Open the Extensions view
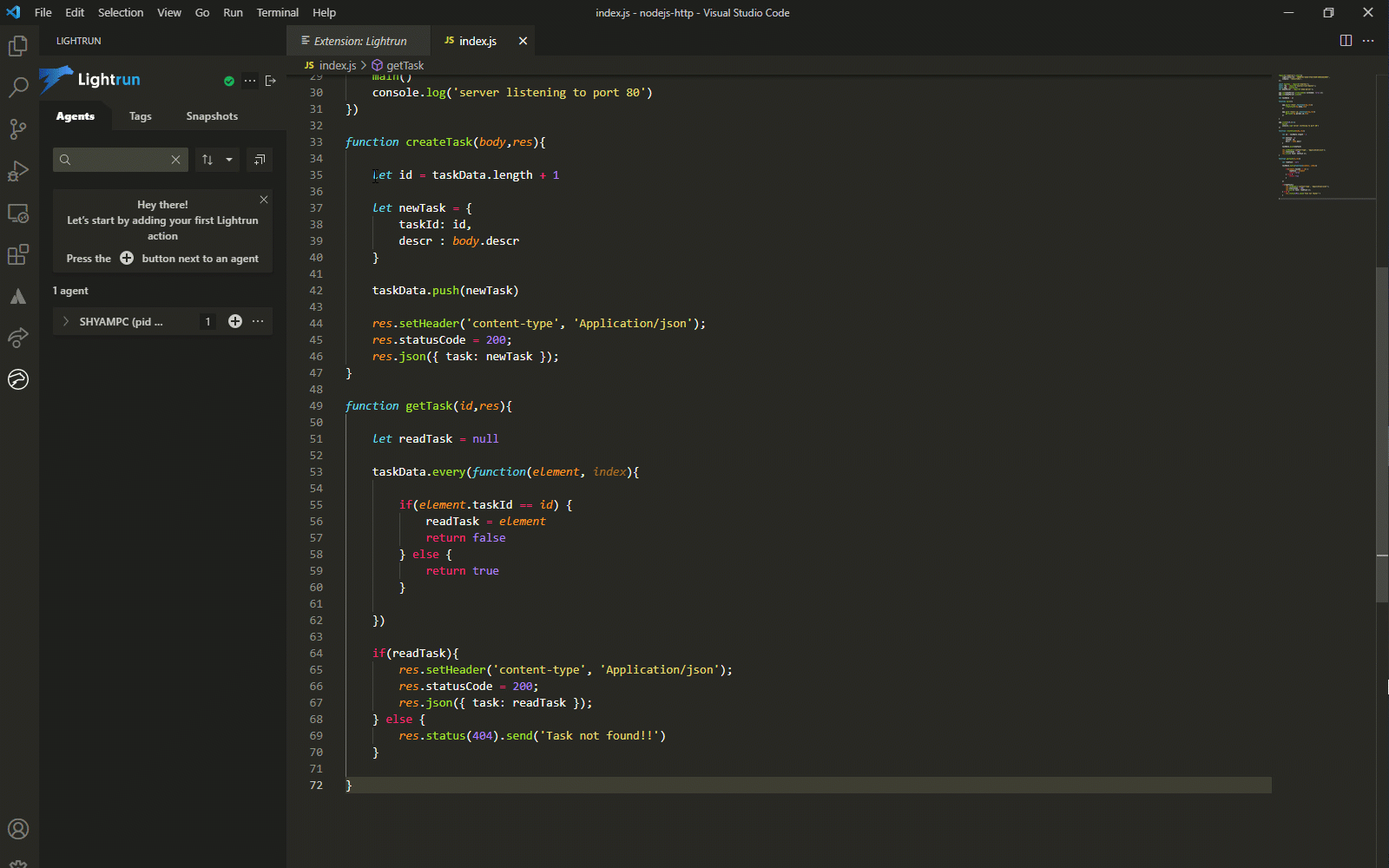Viewport: 1389px width, 868px height. click(18, 254)
